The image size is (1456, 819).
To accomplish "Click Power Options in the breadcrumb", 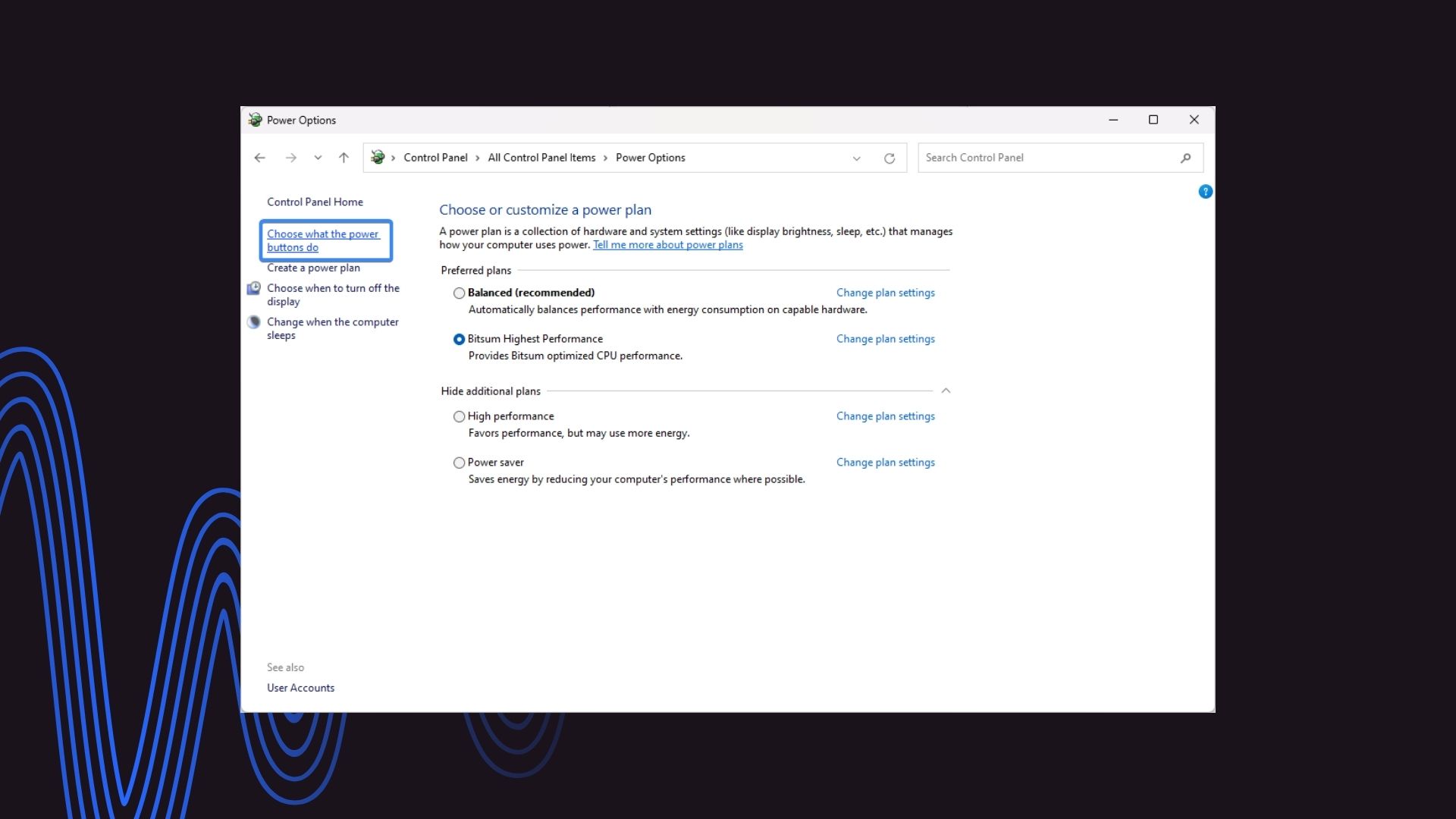I will coord(650,158).
